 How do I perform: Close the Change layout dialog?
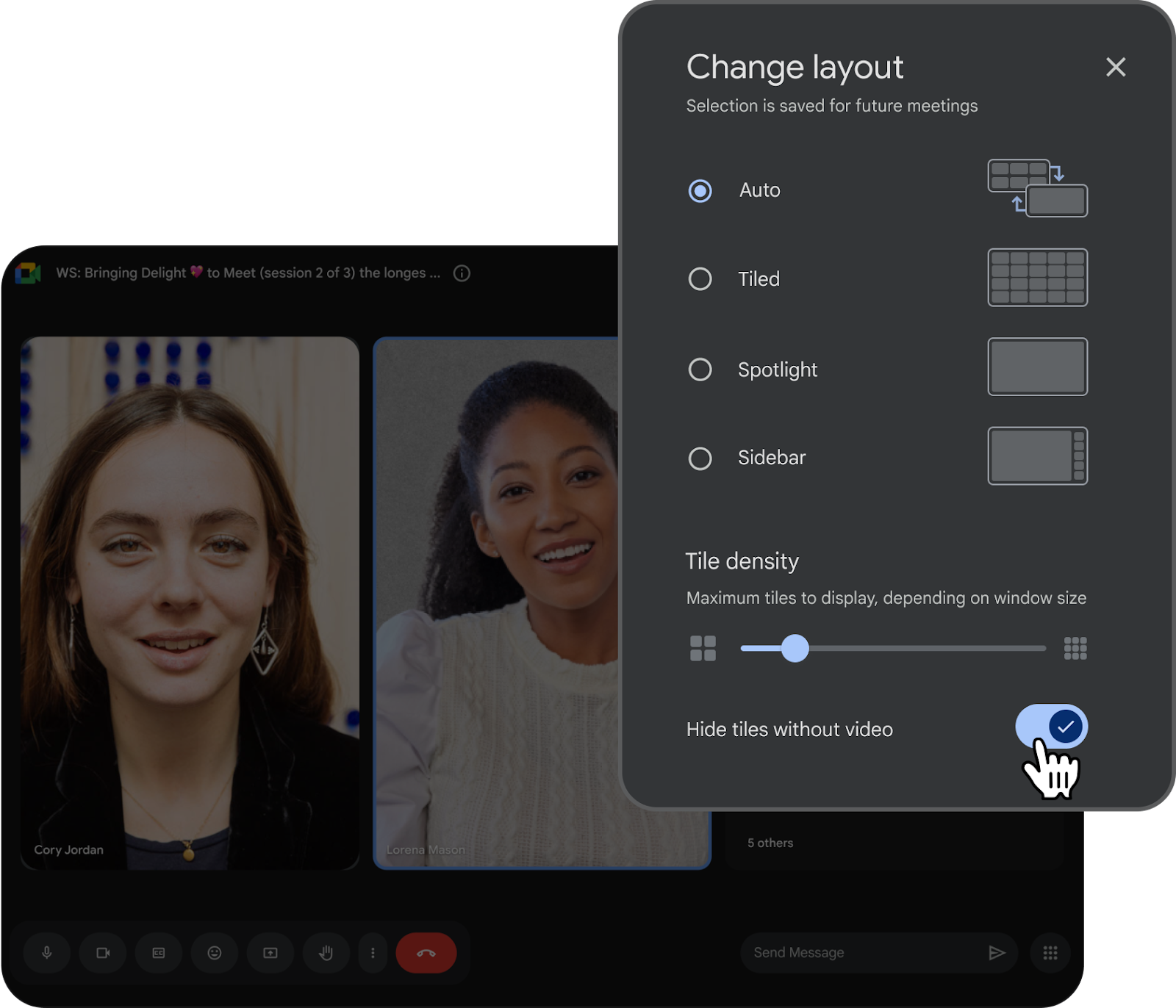pyautogui.click(x=1116, y=67)
